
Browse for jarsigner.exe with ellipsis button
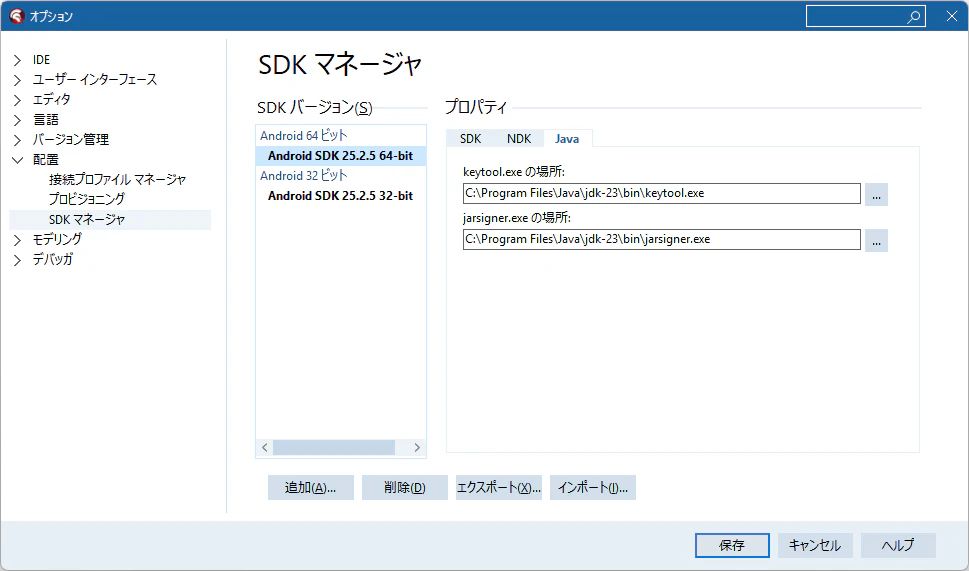tap(876, 241)
